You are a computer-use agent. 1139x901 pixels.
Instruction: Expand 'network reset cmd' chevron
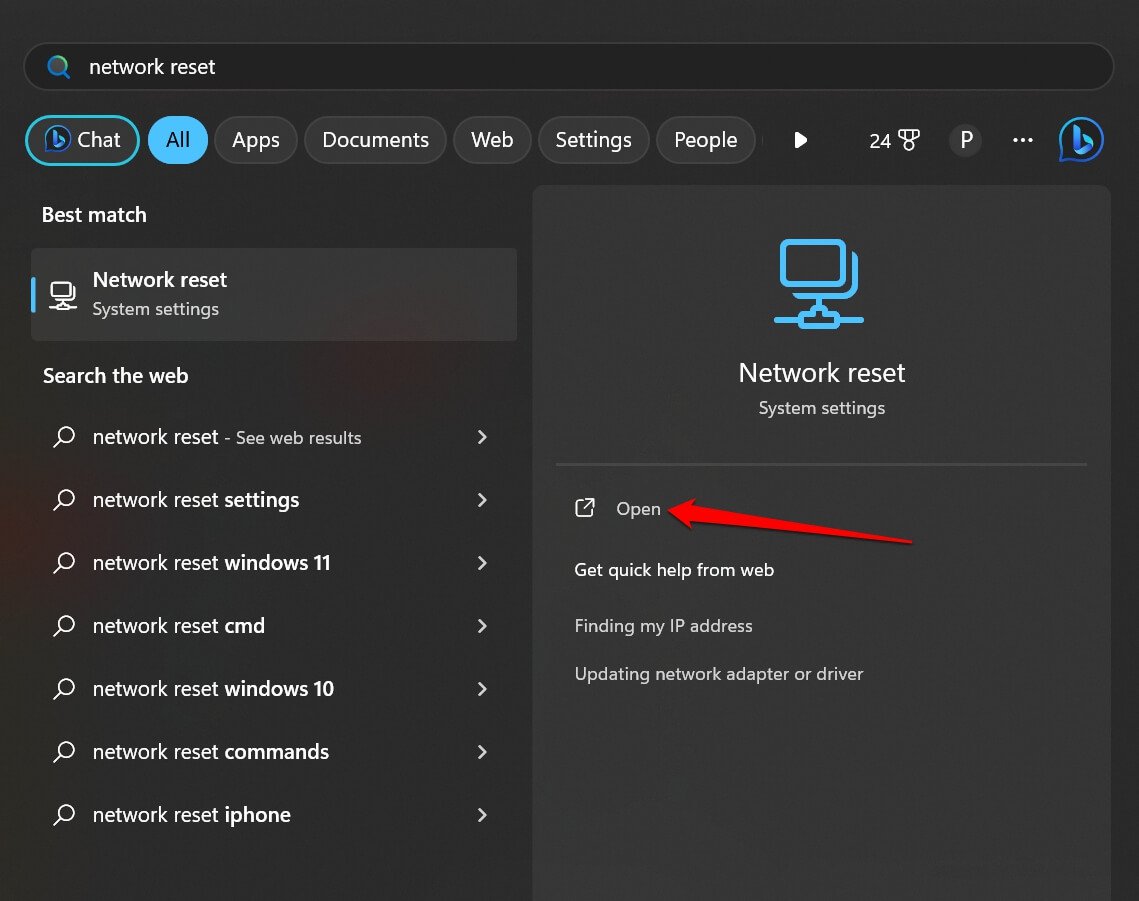(x=482, y=626)
